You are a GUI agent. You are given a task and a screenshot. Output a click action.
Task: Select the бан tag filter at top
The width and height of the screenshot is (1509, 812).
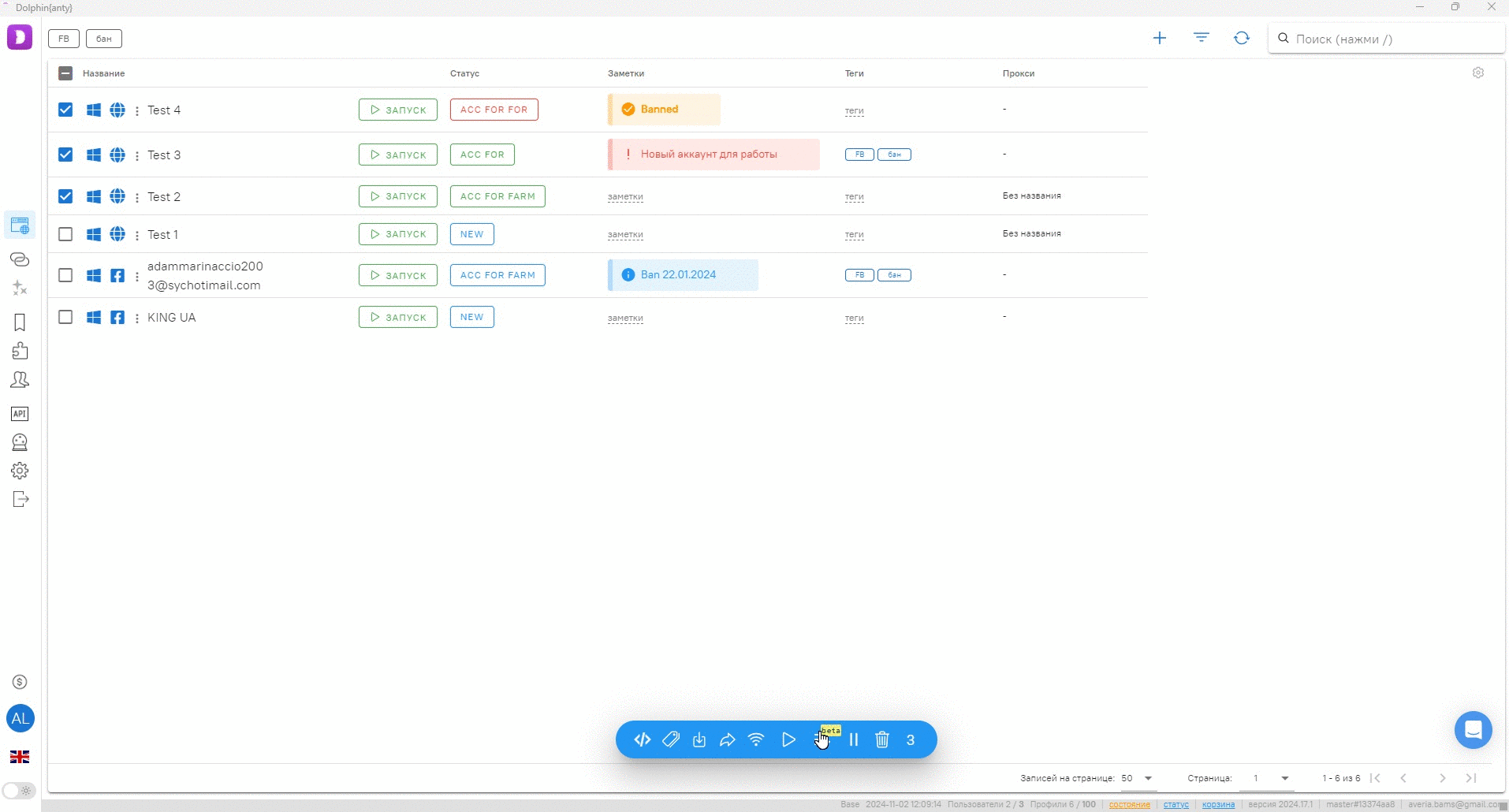pyautogui.click(x=104, y=39)
